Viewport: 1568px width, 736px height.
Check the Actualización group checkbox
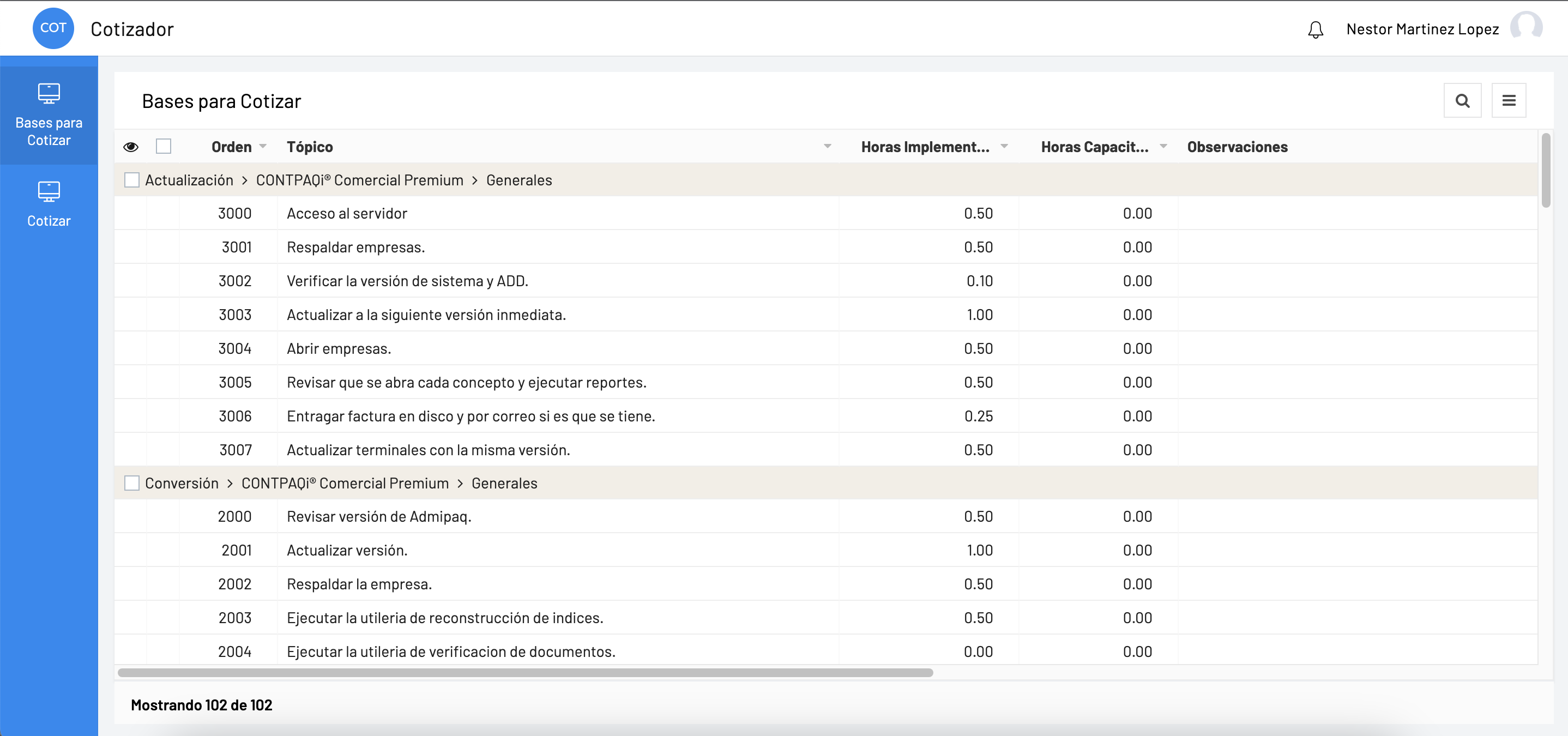tap(131, 180)
